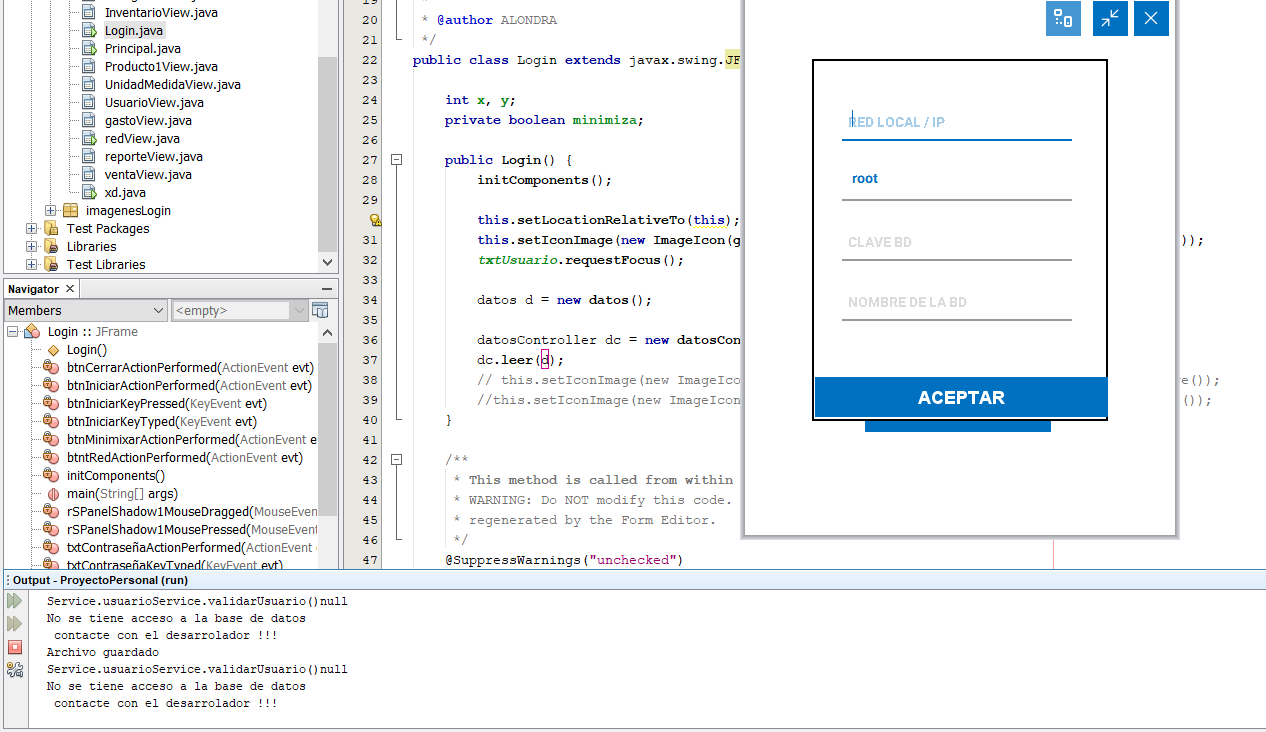Click the NOMBRE DE LA BD field
Screen dimensions: 1266x732
956,302
